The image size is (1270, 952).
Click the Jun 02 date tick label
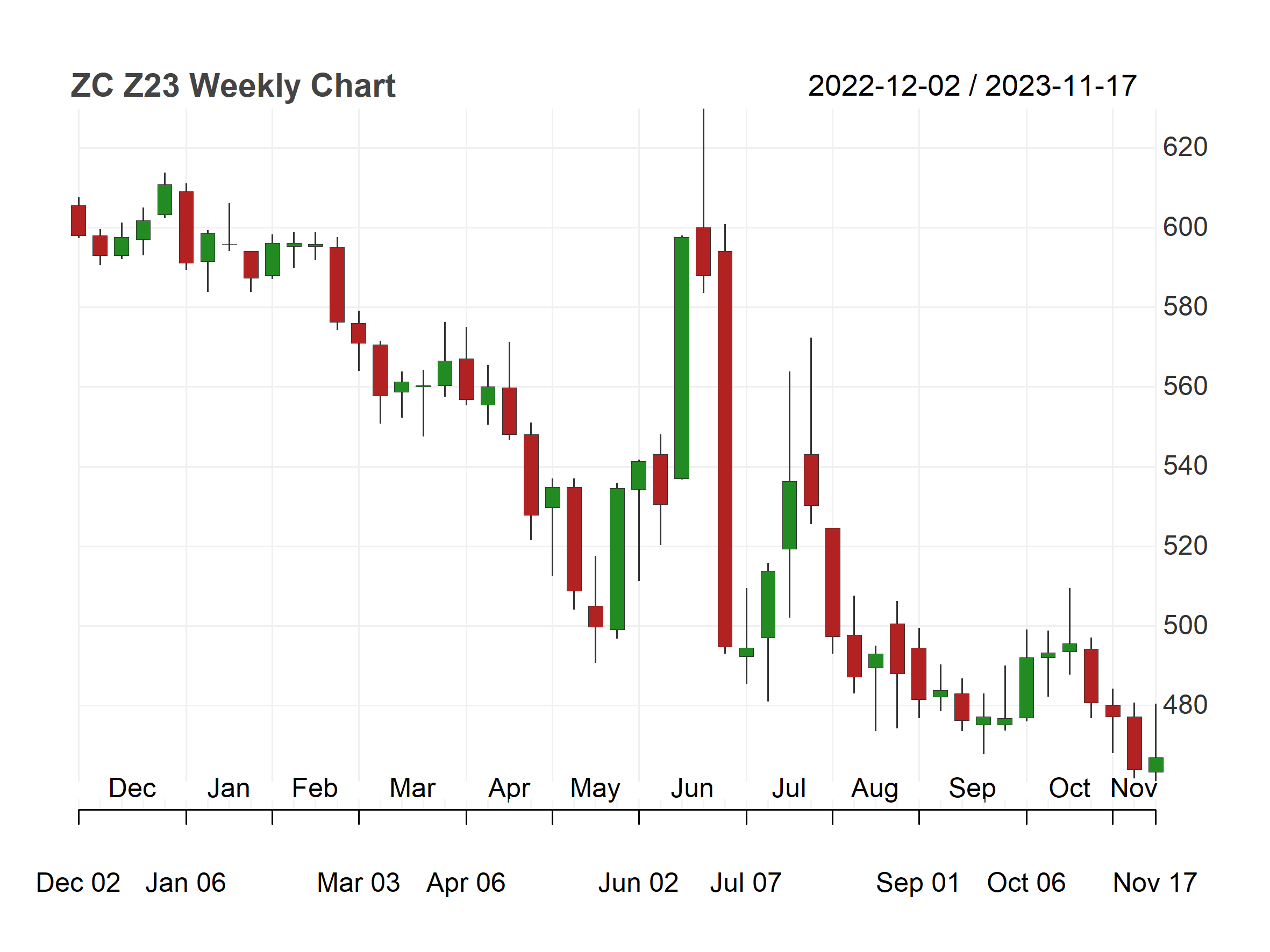(x=638, y=883)
